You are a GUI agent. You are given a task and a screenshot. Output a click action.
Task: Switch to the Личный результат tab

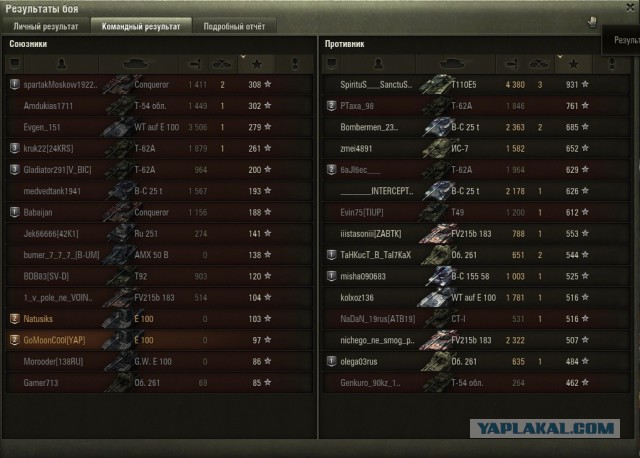point(46,27)
